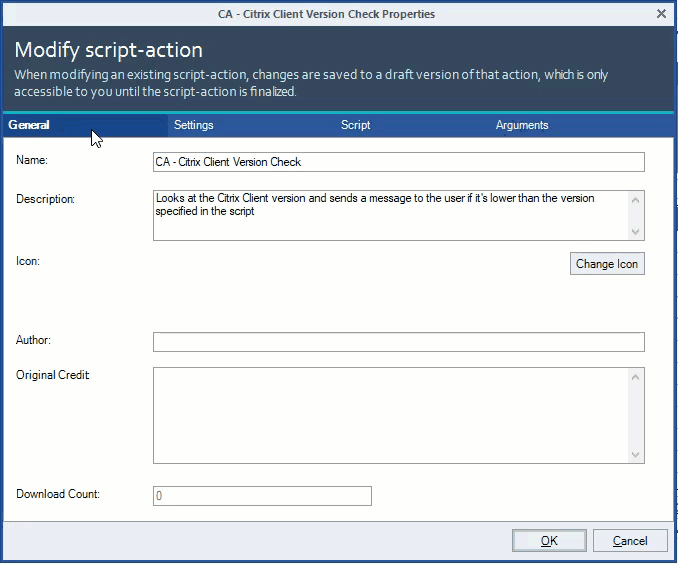Open the Arguments tab
This screenshot has height=564, width=678.
tap(522, 125)
